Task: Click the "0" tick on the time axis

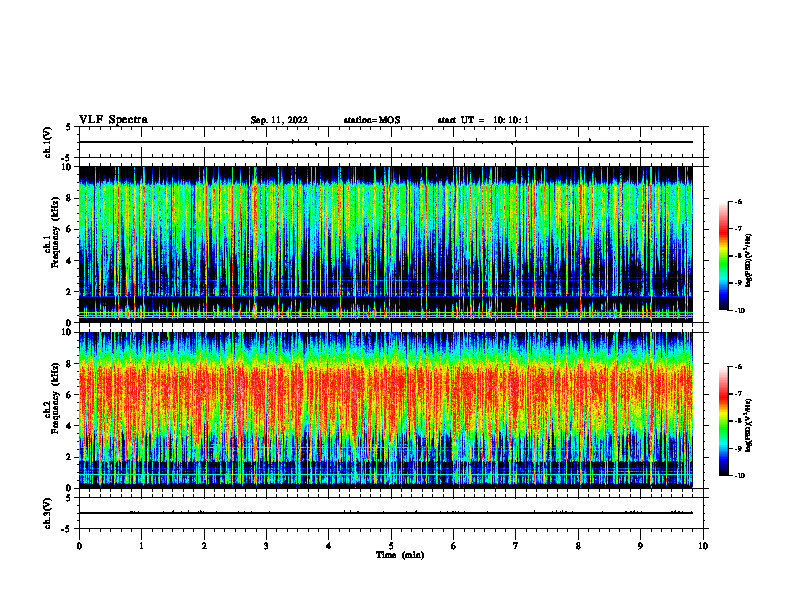Action: 79,546
